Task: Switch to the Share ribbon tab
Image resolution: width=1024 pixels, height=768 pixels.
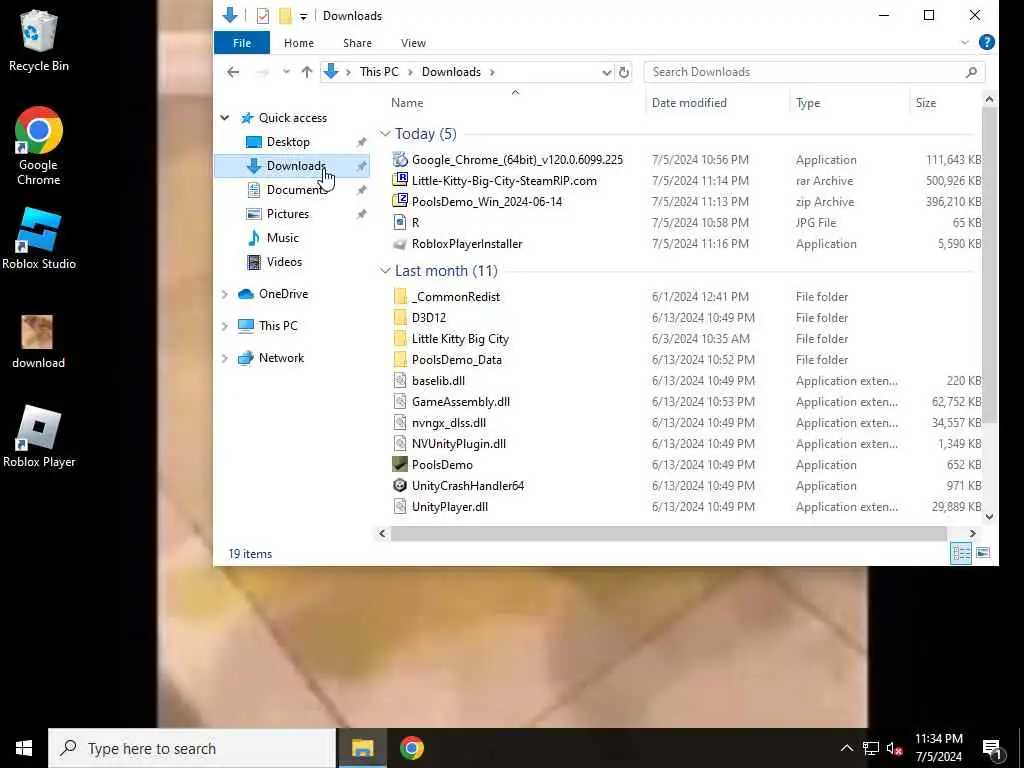Action: (x=357, y=43)
